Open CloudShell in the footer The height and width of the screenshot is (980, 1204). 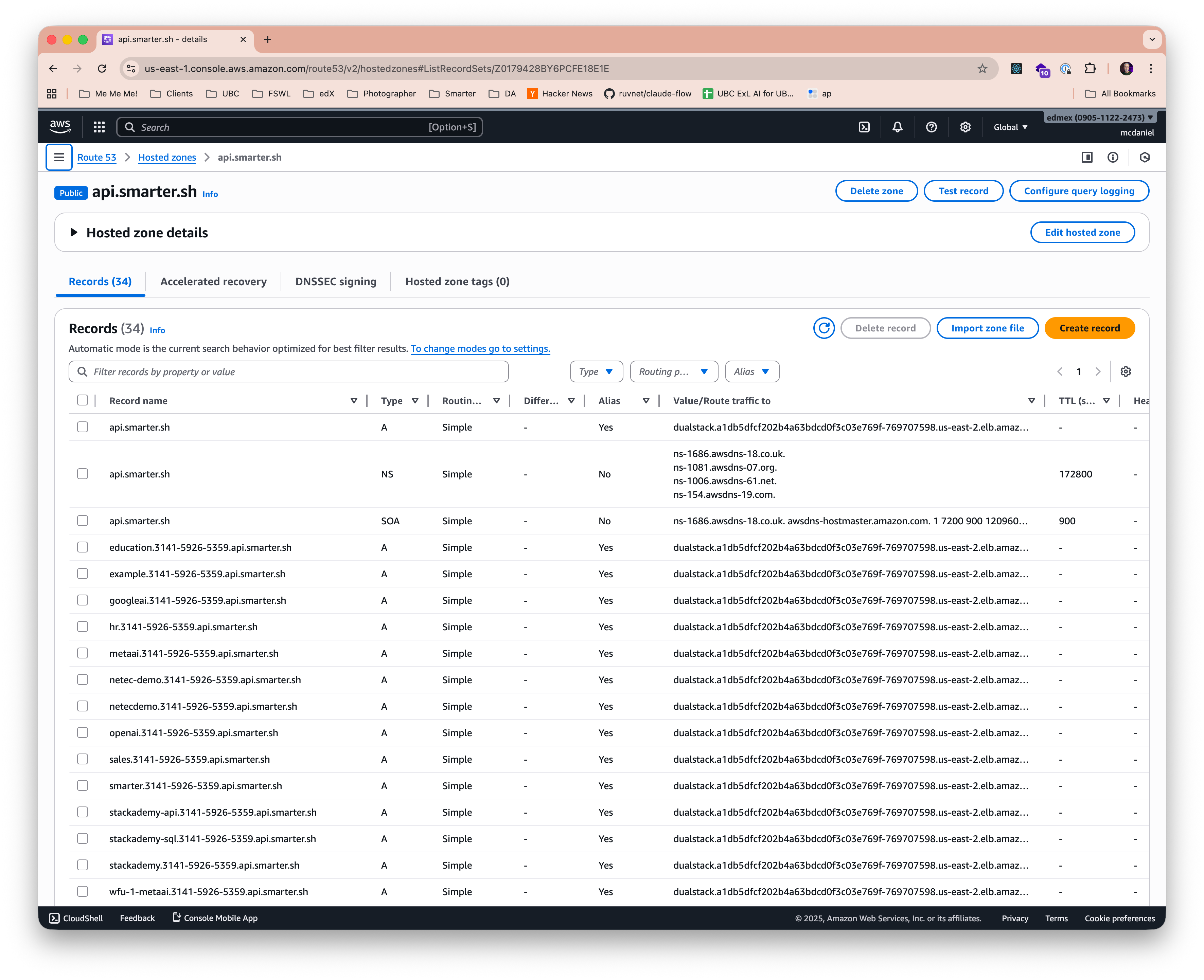76,918
